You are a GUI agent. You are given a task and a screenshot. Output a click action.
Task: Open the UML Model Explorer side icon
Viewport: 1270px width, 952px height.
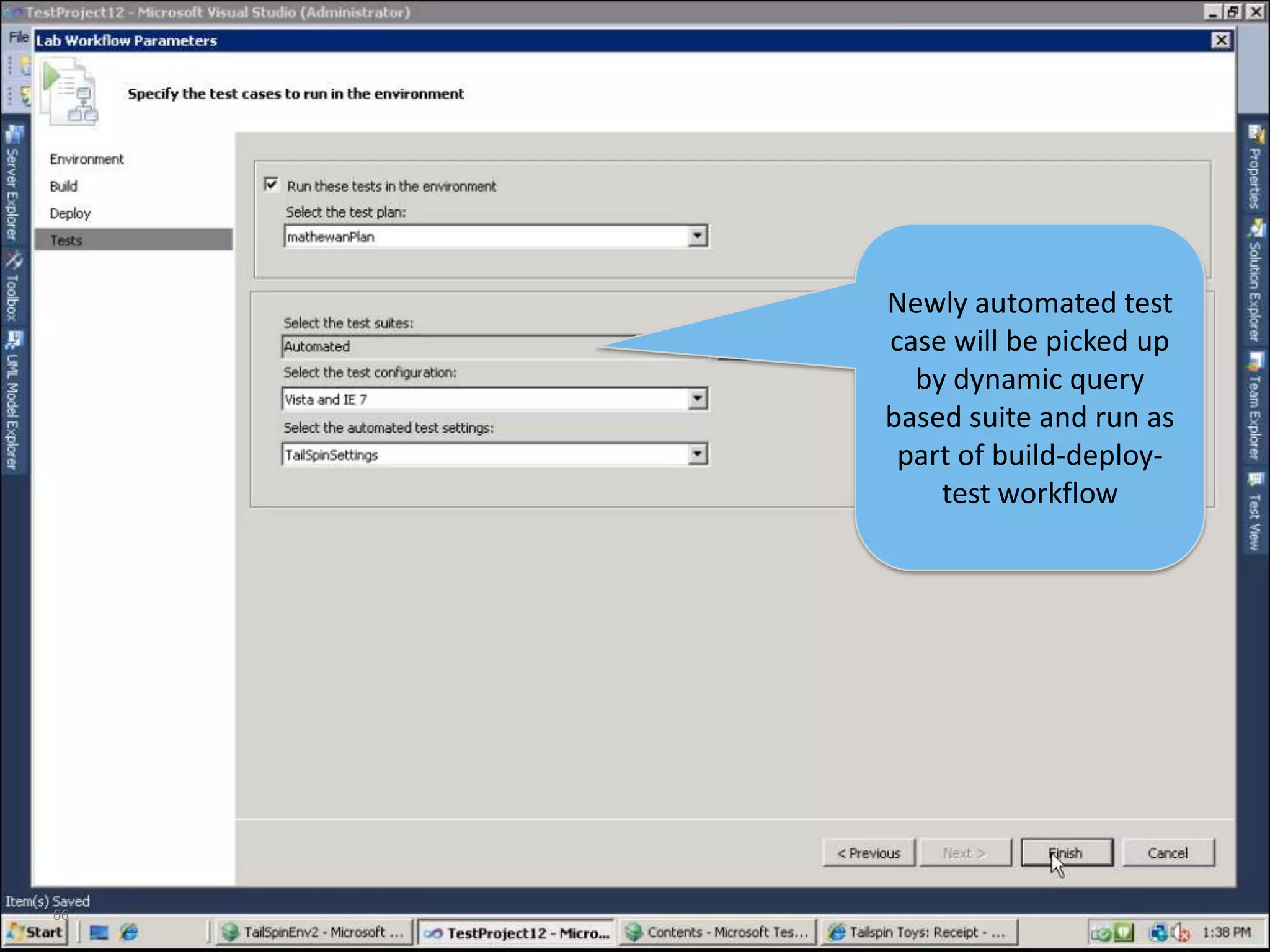tap(14, 340)
